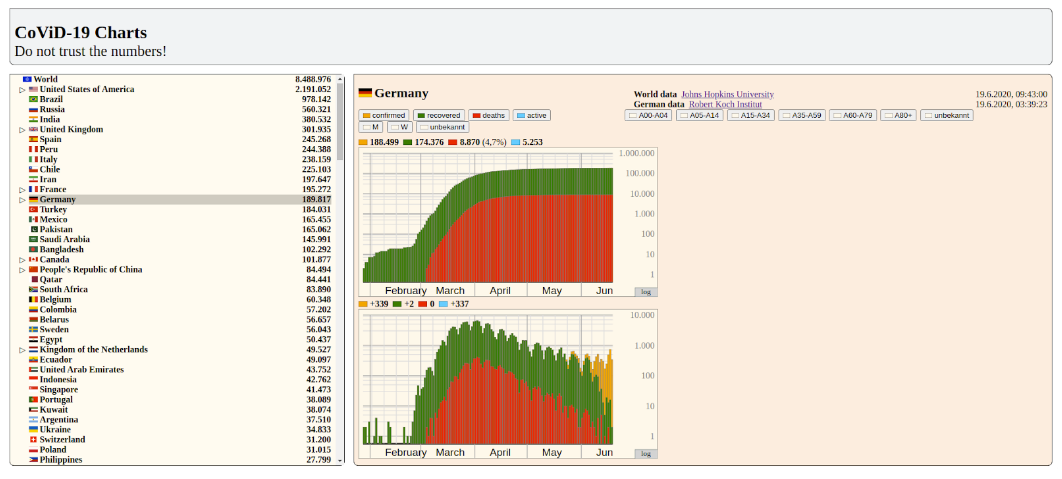Screen dimensions: 1062x479
Task: Click the Mexico flag icon
Action: click(33, 220)
